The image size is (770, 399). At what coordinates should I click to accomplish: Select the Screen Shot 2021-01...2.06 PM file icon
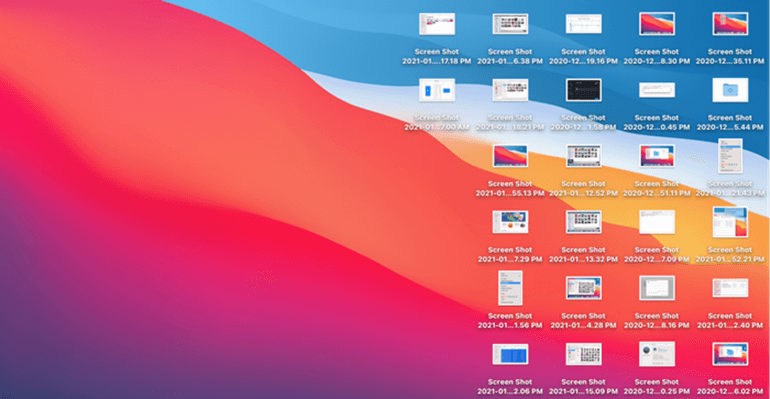click(x=510, y=354)
